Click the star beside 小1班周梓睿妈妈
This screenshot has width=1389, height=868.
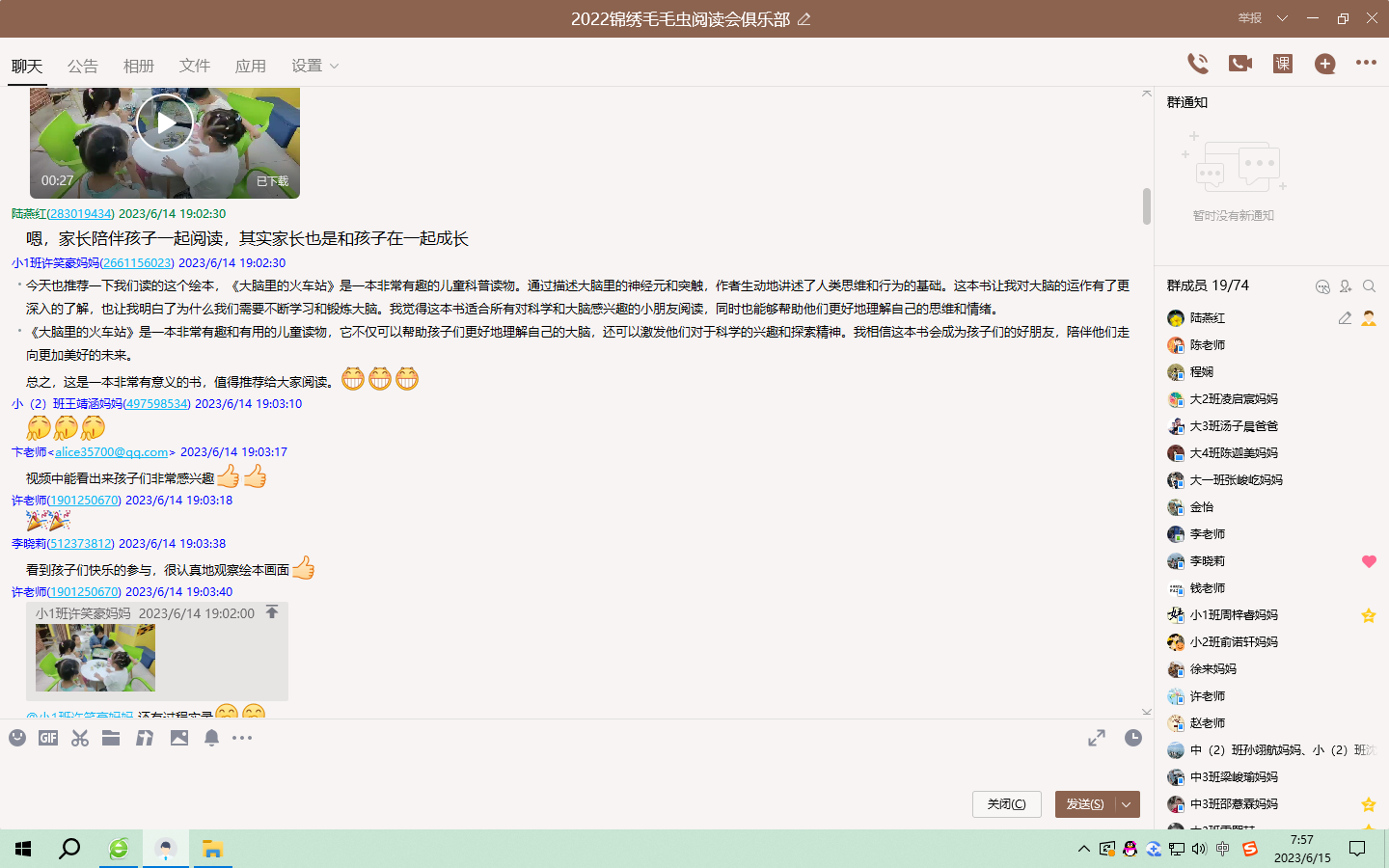click(x=1368, y=615)
